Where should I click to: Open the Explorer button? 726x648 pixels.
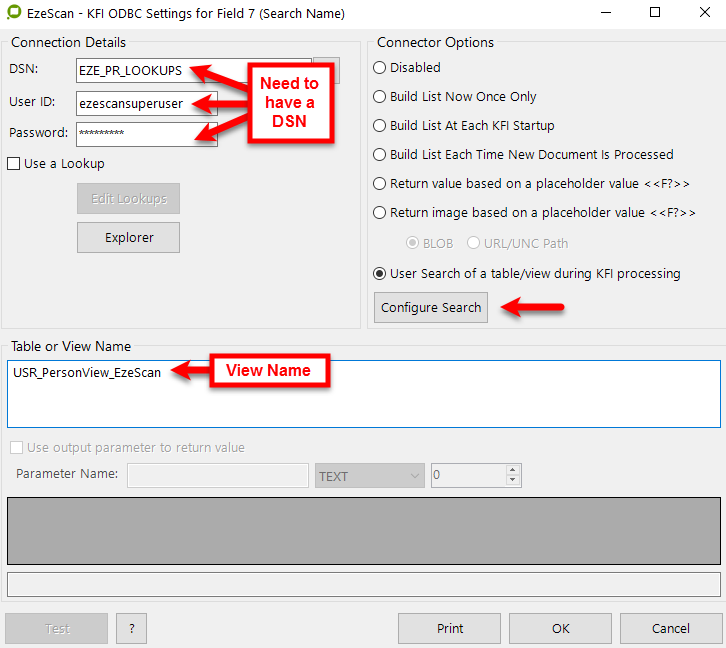coord(129,237)
